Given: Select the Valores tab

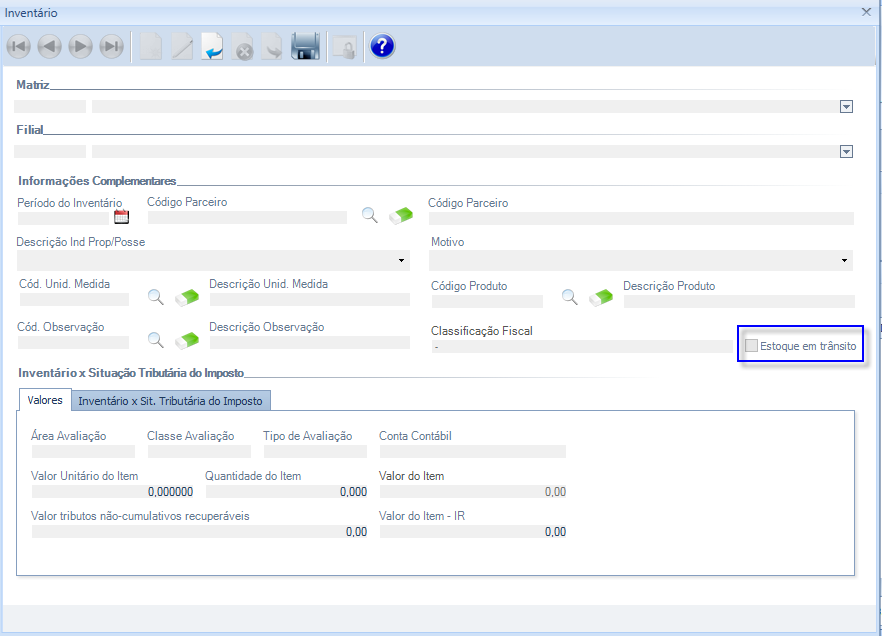Looking at the screenshot, I should pyautogui.click(x=45, y=400).
